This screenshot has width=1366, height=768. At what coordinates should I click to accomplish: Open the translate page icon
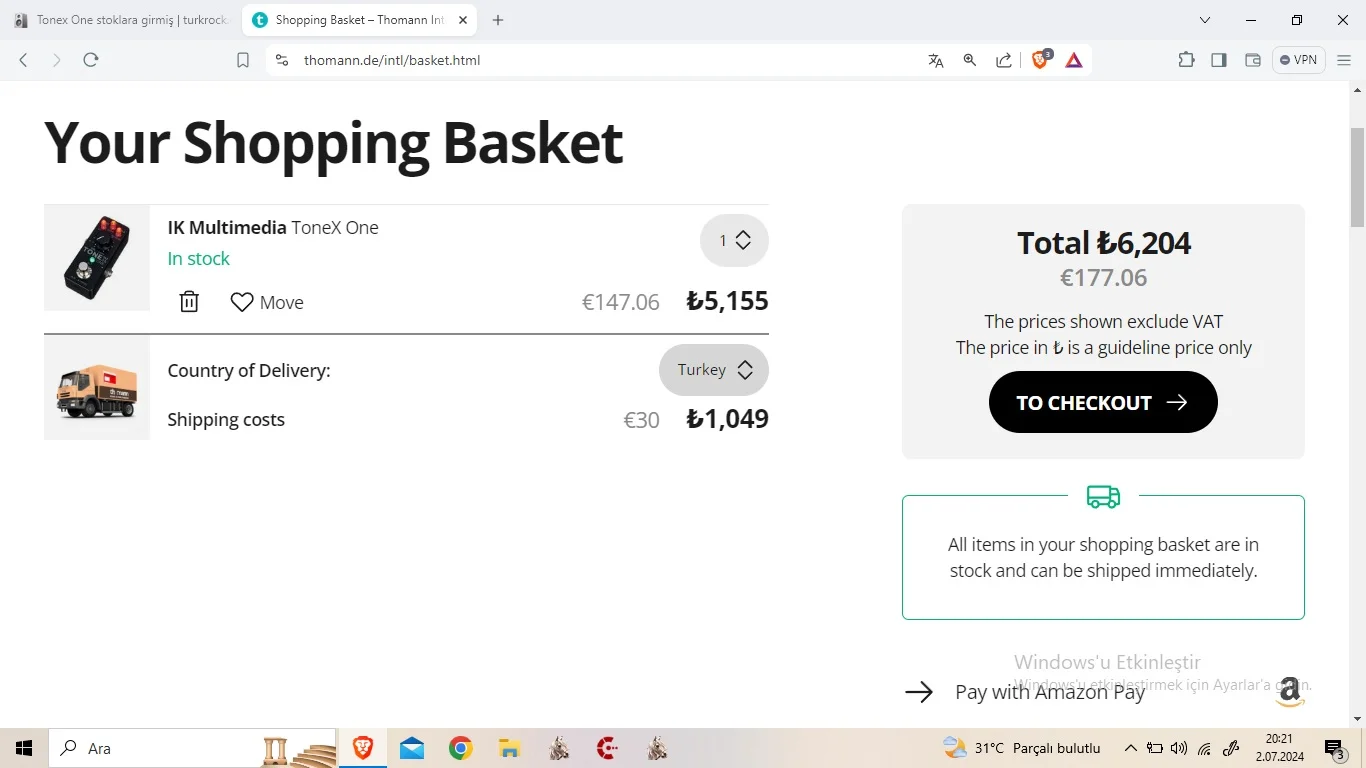tap(936, 60)
